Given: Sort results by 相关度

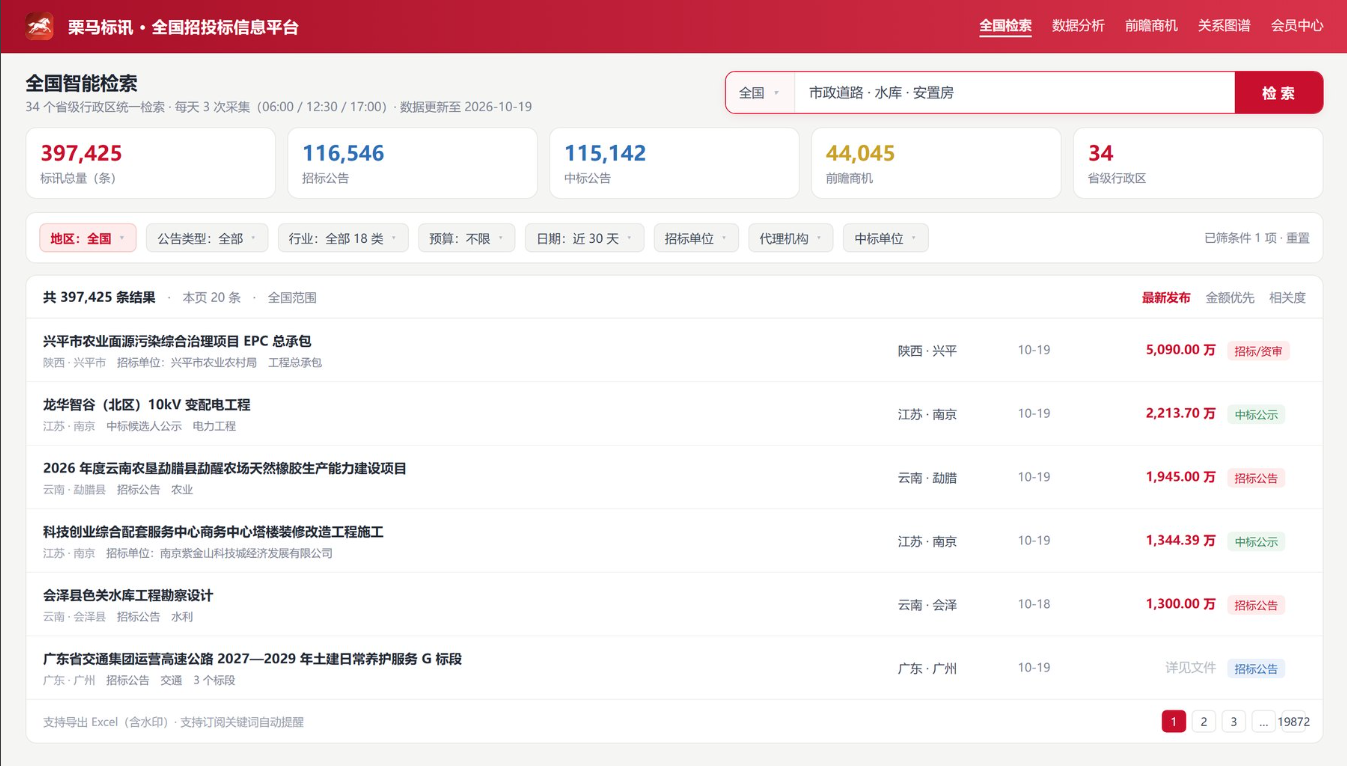Looking at the screenshot, I should [1287, 298].
